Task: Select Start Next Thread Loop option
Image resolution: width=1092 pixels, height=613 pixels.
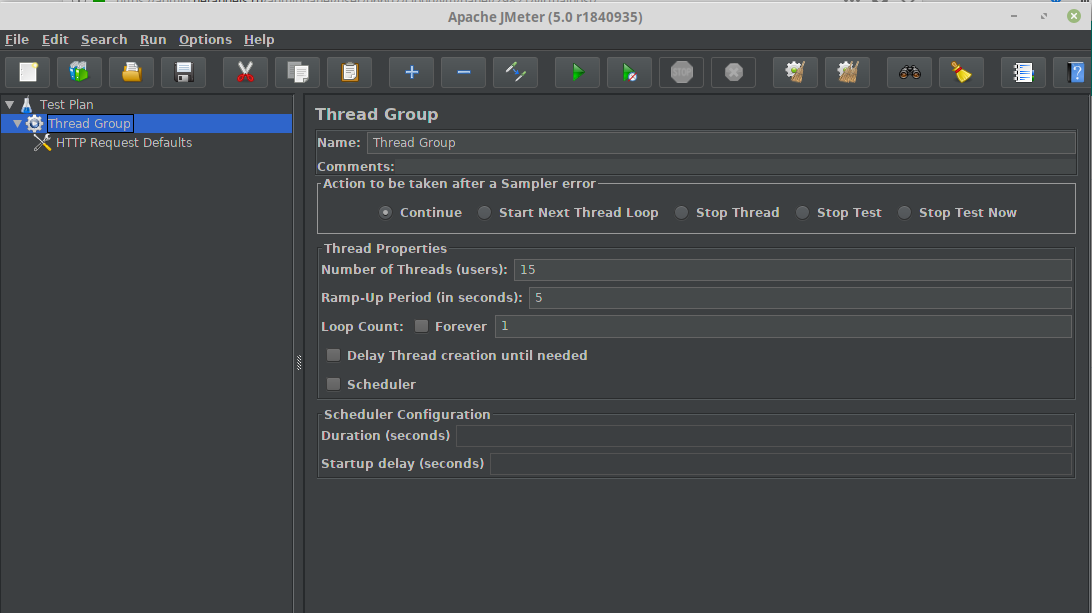Action: click(484, 212)
